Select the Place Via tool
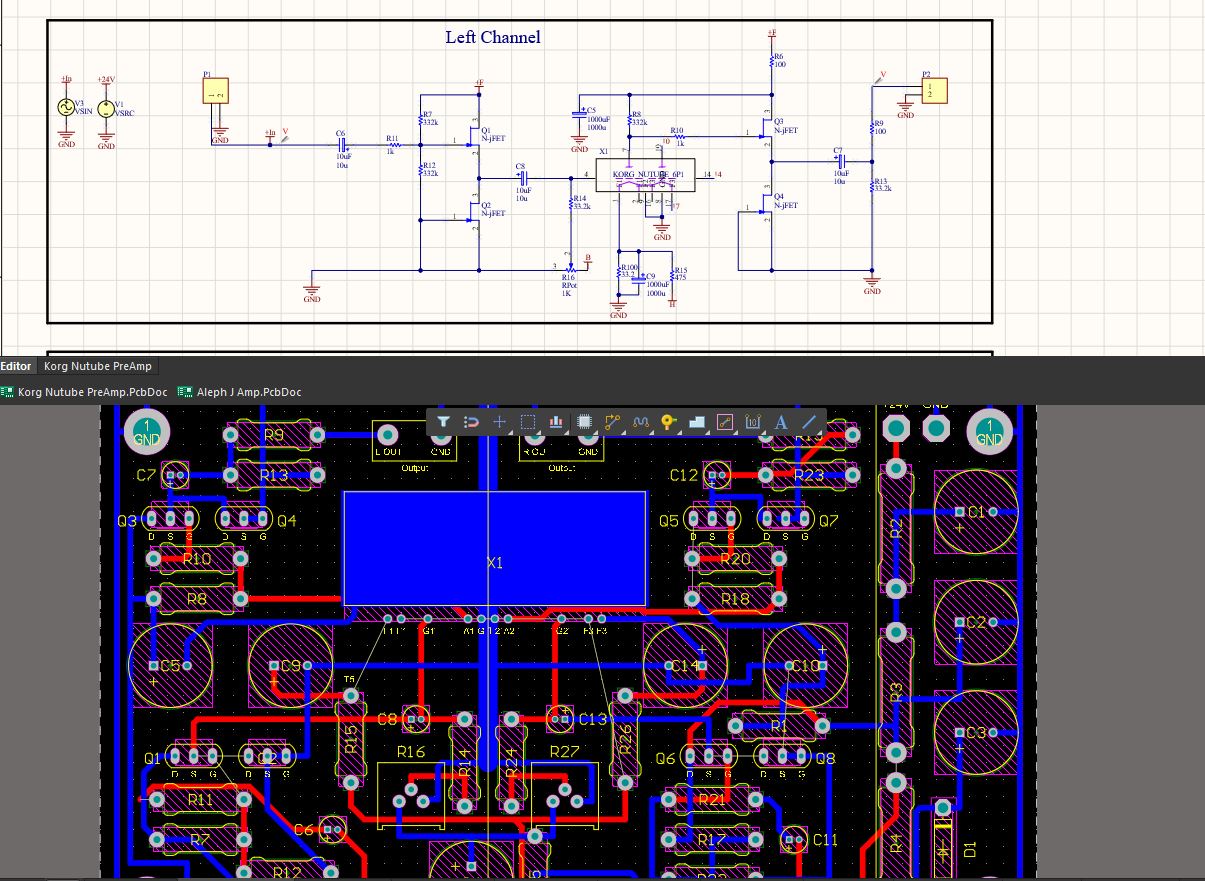This screenshot has height=881, width=1205. click(x=669, y=422)
